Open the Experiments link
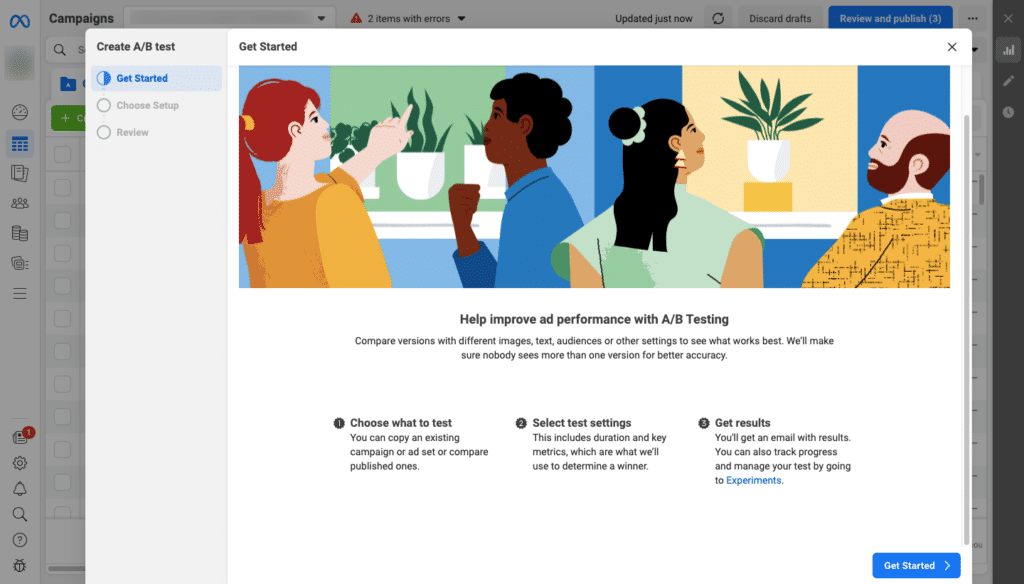Viewport: 1024px width, 584px height. [754, 480]
